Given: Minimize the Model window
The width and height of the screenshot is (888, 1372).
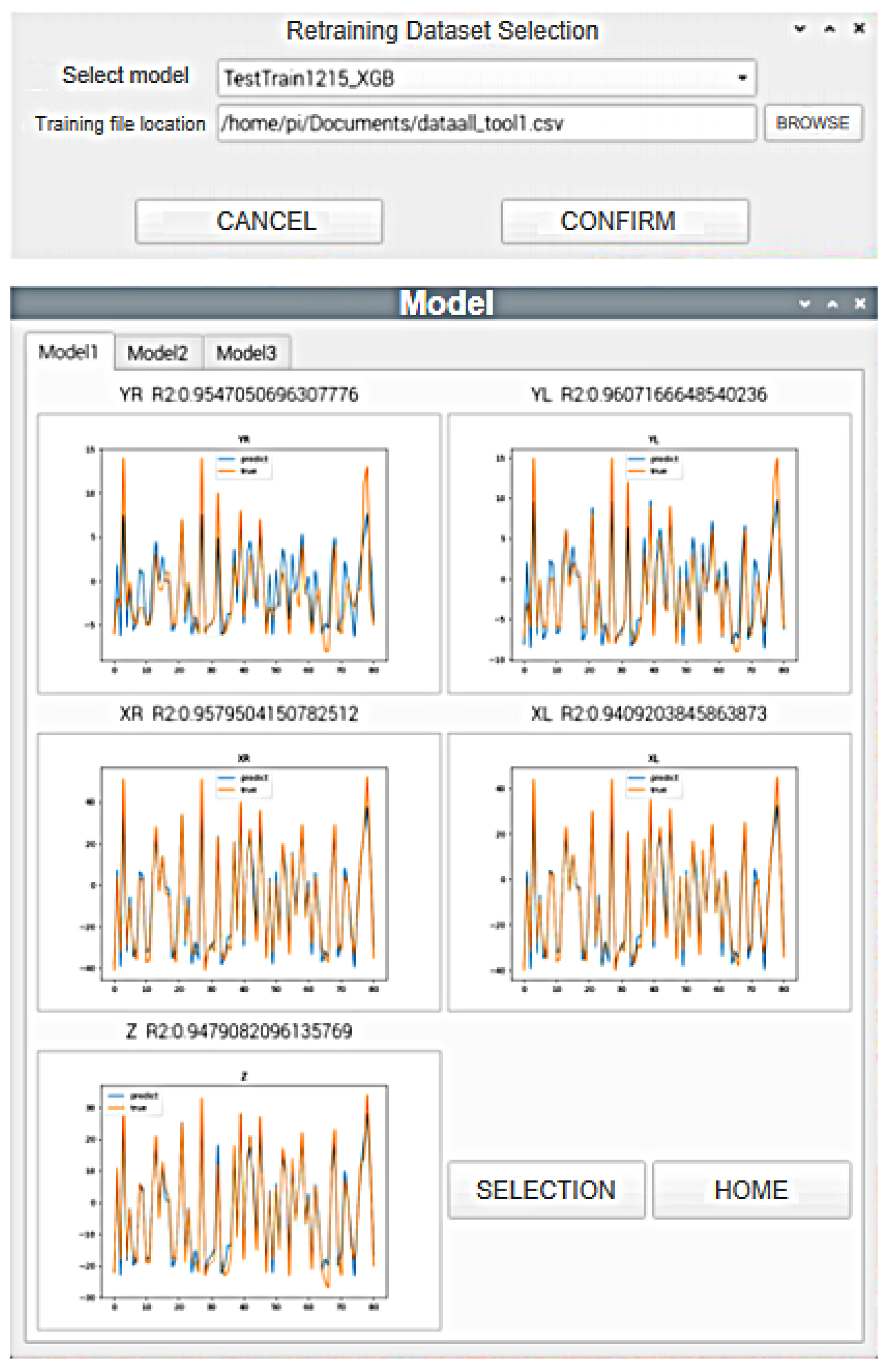Looking at the screenshot, I should pyautogui.click(x=805, y=303).
